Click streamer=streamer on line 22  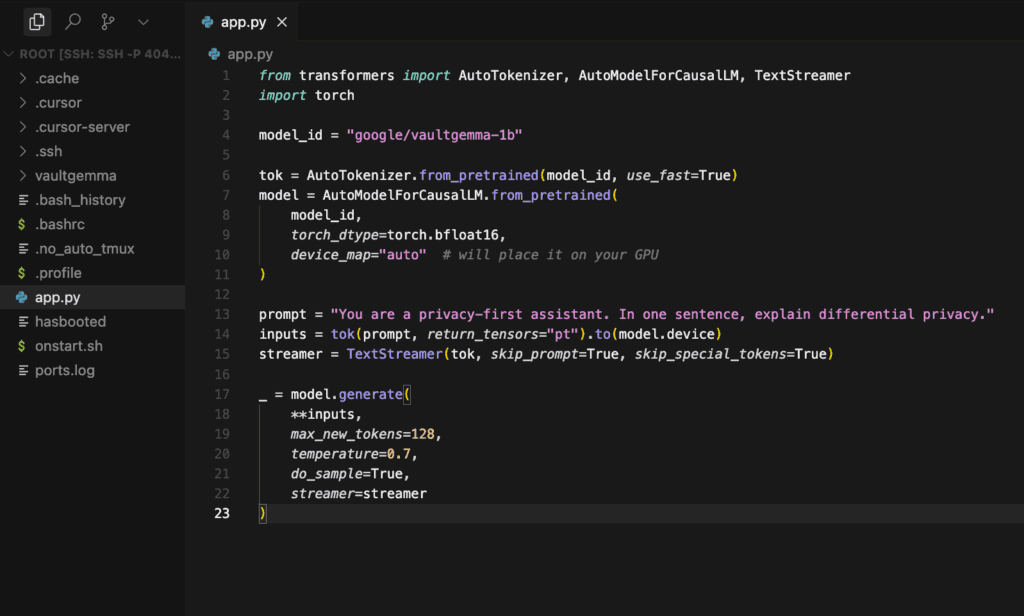coord(359,494)
